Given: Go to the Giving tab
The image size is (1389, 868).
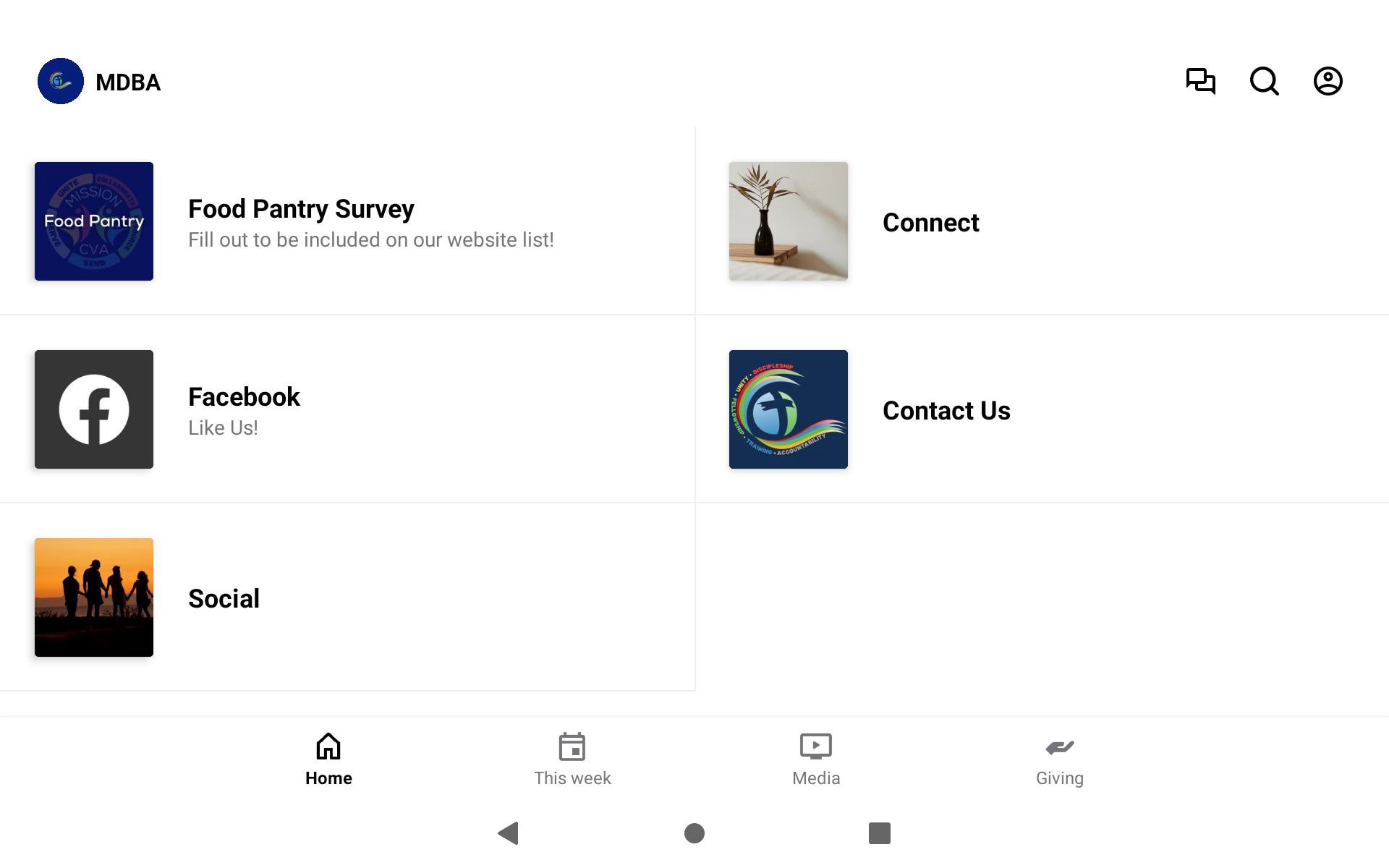Looking at the screenshot, I should point(1059,759).
